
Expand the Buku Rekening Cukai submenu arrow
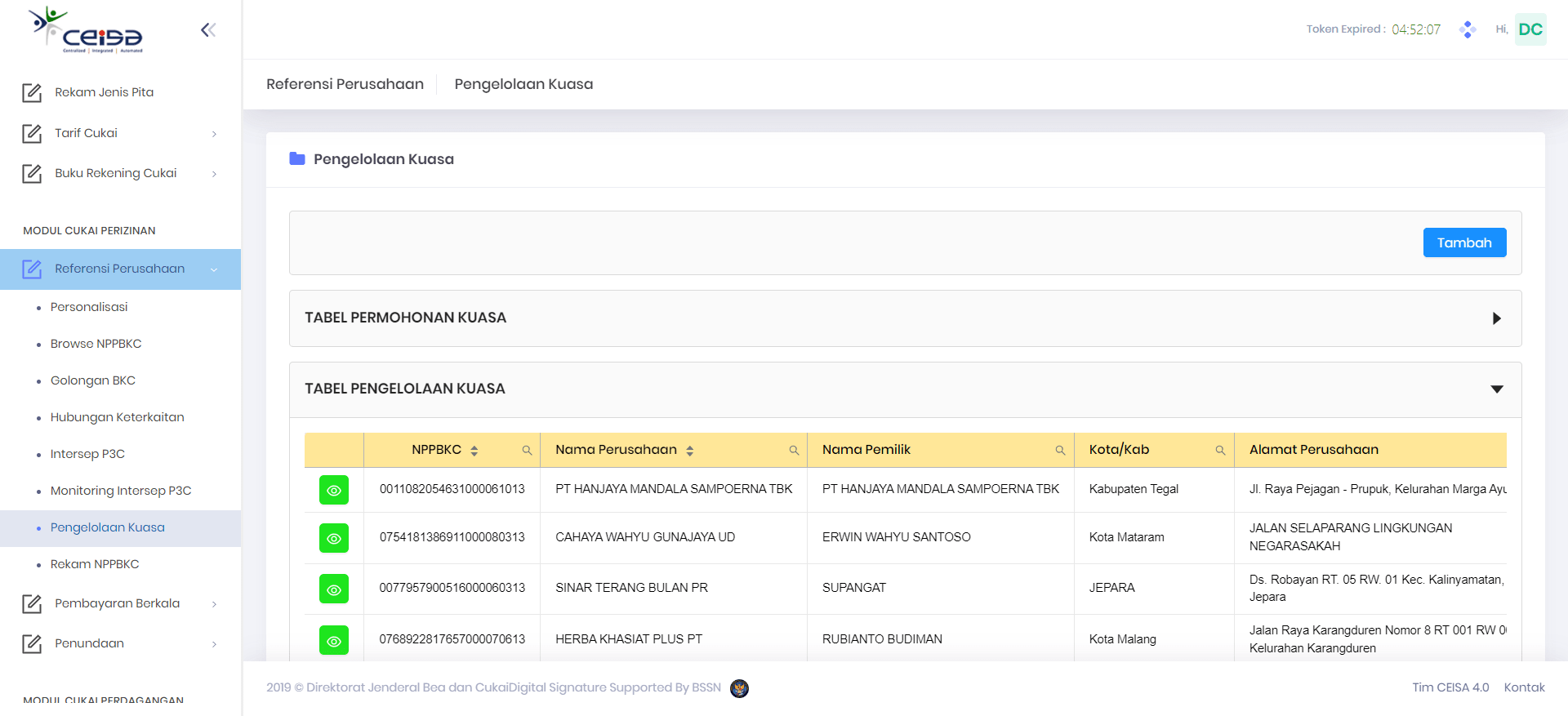(214, 174)
